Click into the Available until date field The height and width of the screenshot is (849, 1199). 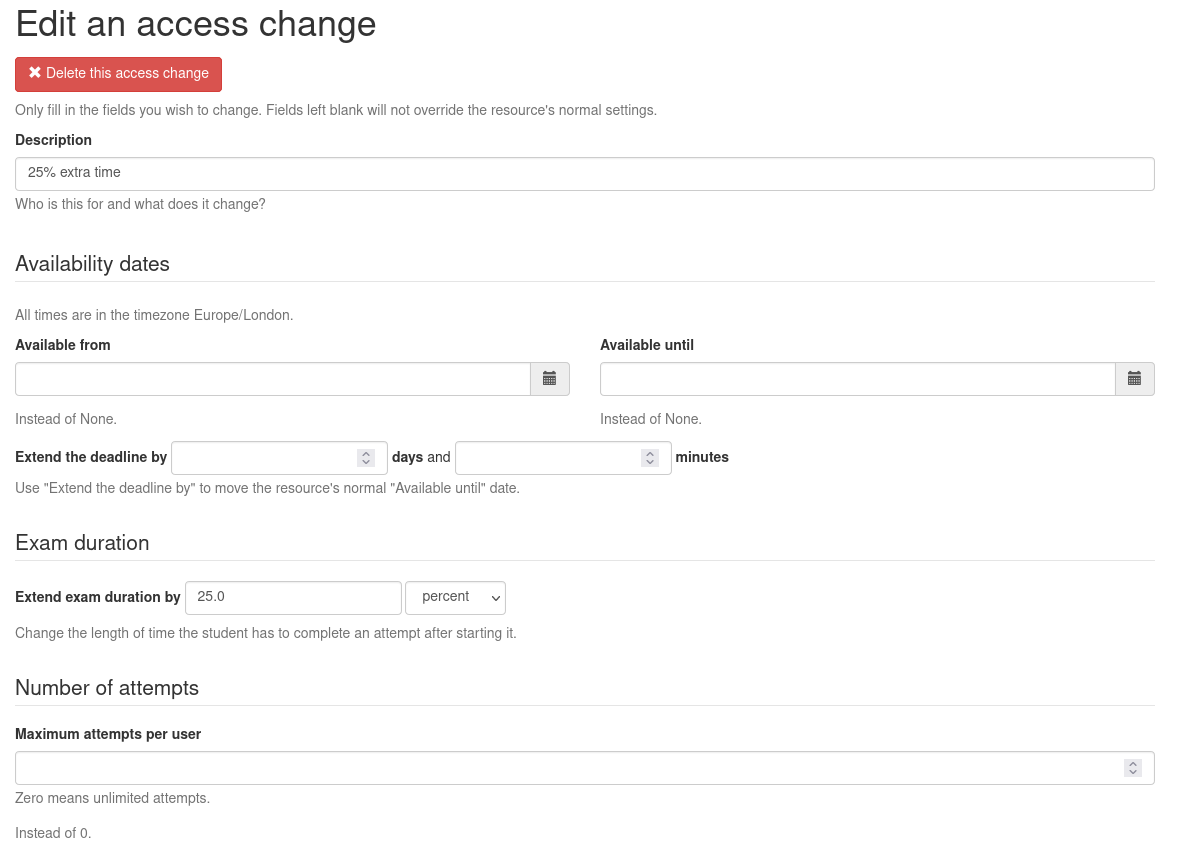coord(857,379)
